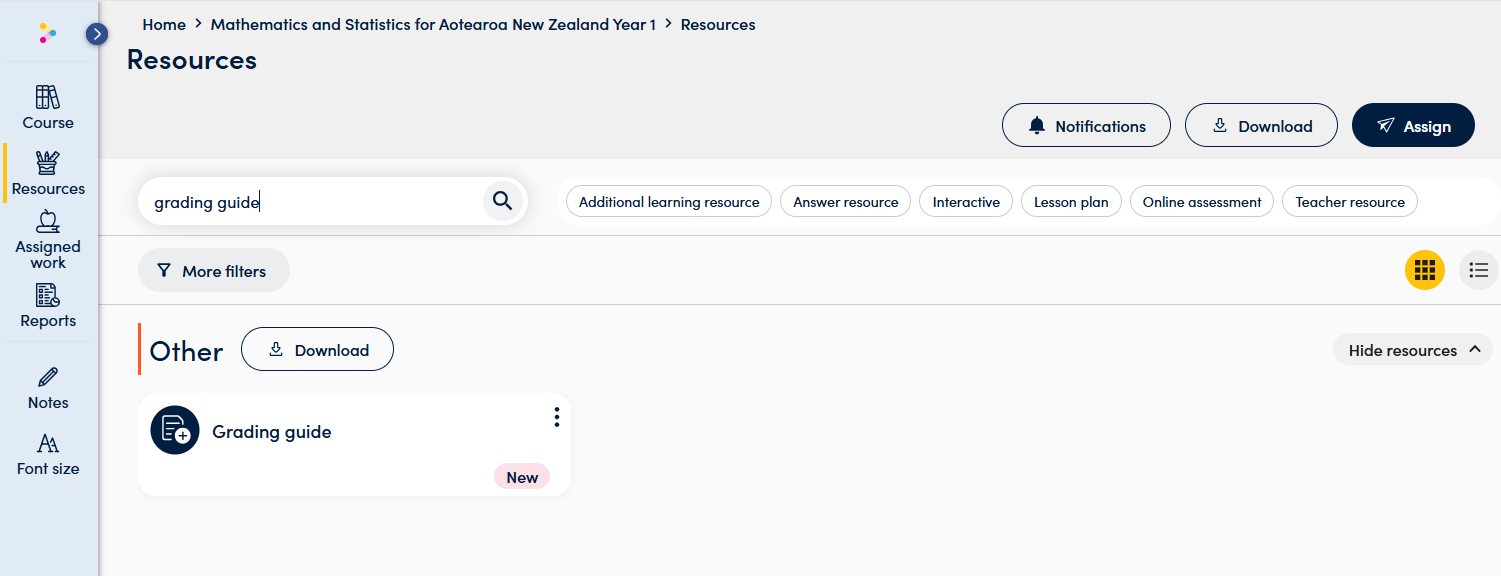Select the Resources sidebar icon

pos(48,173)
